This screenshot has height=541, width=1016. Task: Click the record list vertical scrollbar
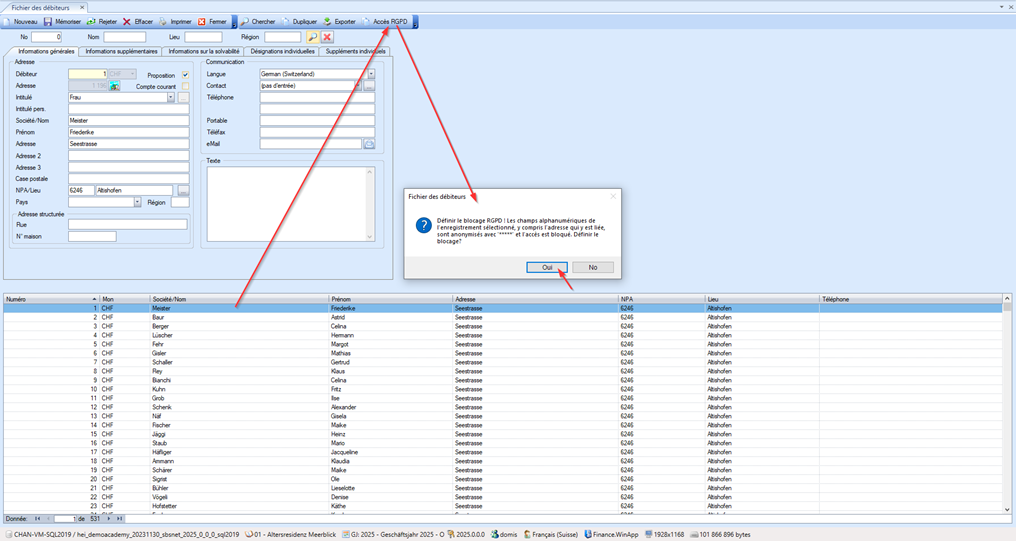[x=1007, y=400]
